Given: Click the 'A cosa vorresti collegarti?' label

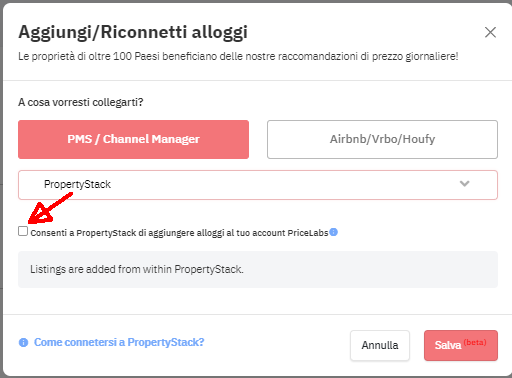Looking at the screenshot, I should click(81, 102).
